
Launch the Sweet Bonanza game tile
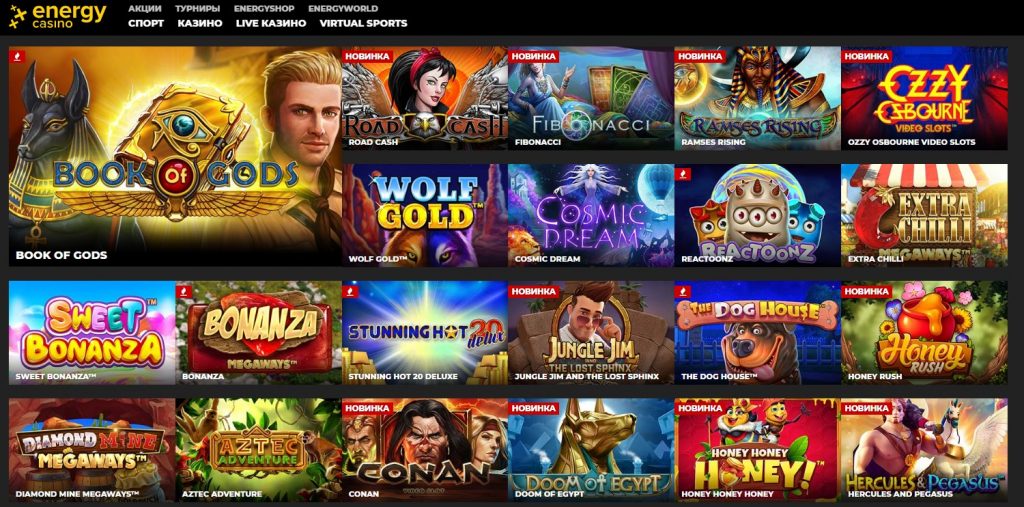click(92, 333)
